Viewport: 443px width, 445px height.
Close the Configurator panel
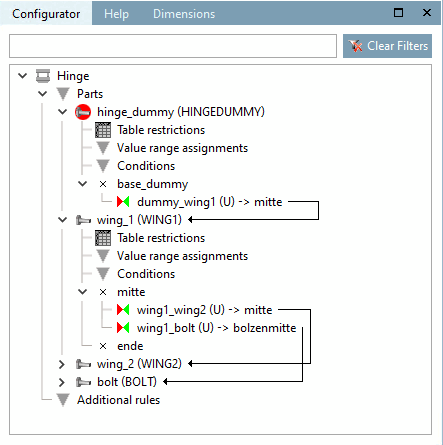[427, 13]
